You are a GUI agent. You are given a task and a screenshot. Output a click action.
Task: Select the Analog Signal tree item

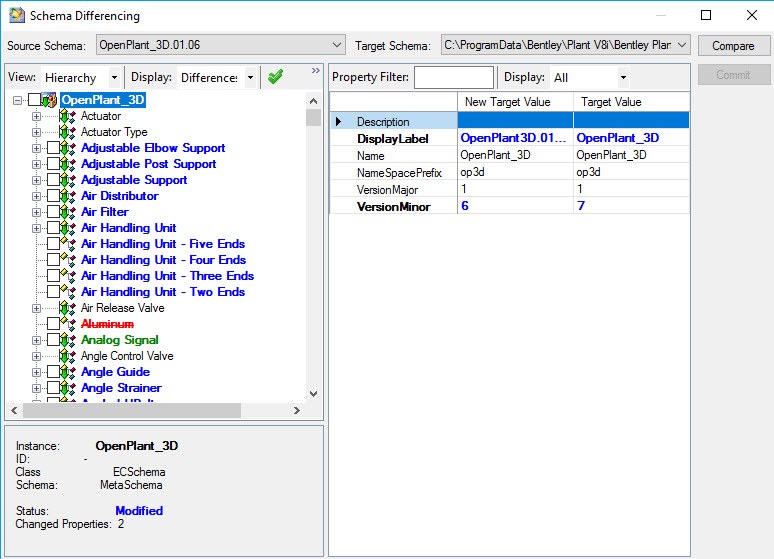pyautogui.click(x=119, y=340)
